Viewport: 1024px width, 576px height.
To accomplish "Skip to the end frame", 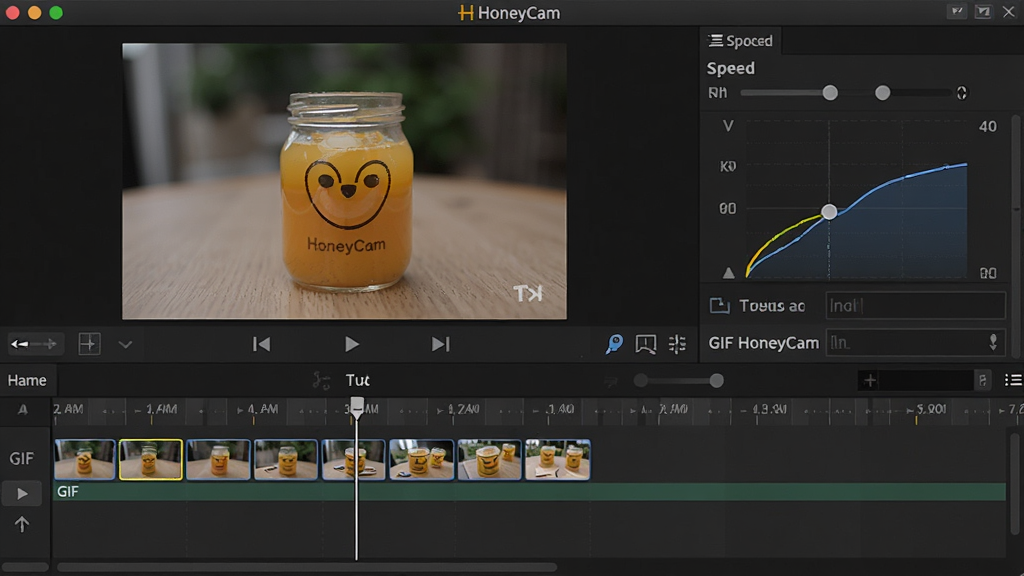I will coord(441,344).
